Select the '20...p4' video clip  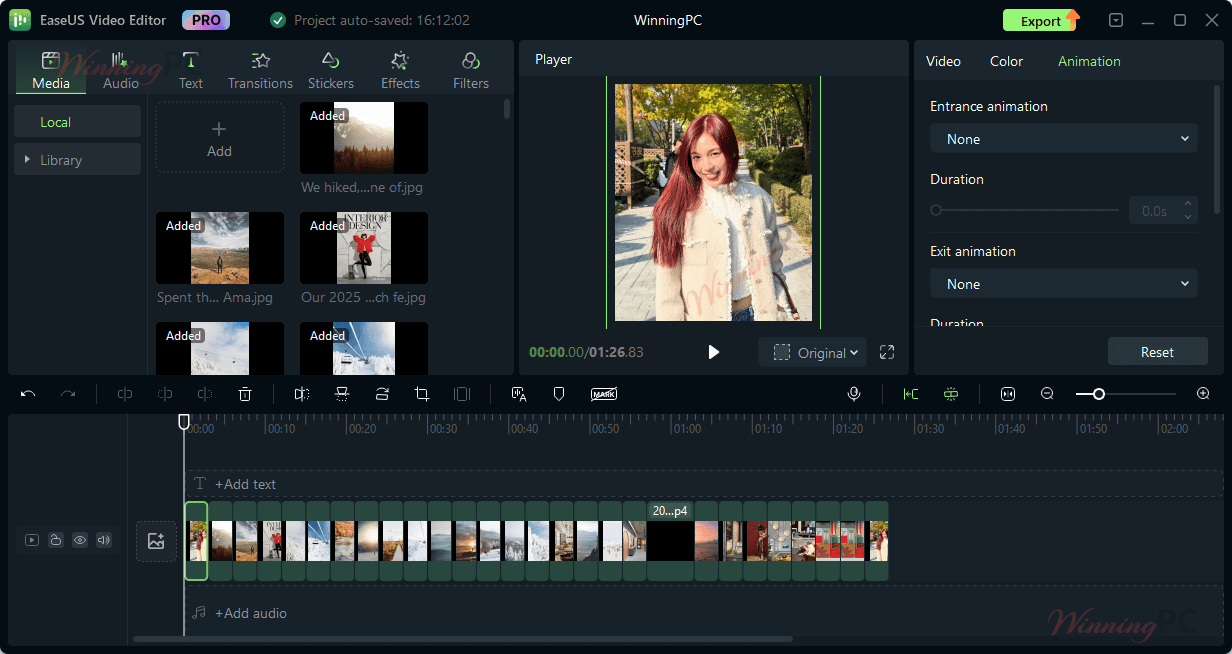(670, 541)
